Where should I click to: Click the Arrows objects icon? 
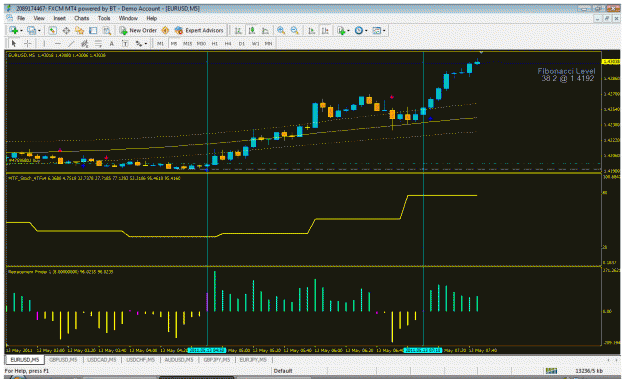point(138,43)
